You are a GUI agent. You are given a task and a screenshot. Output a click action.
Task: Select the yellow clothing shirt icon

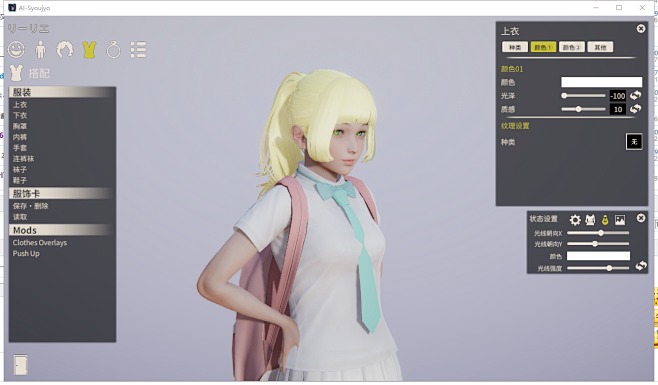[89, 50]
